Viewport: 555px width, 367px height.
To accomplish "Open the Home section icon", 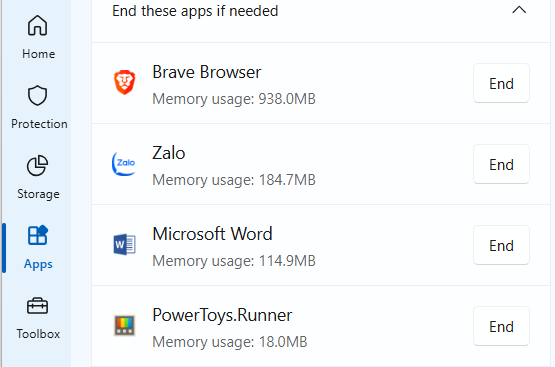I will coord(38,25).
